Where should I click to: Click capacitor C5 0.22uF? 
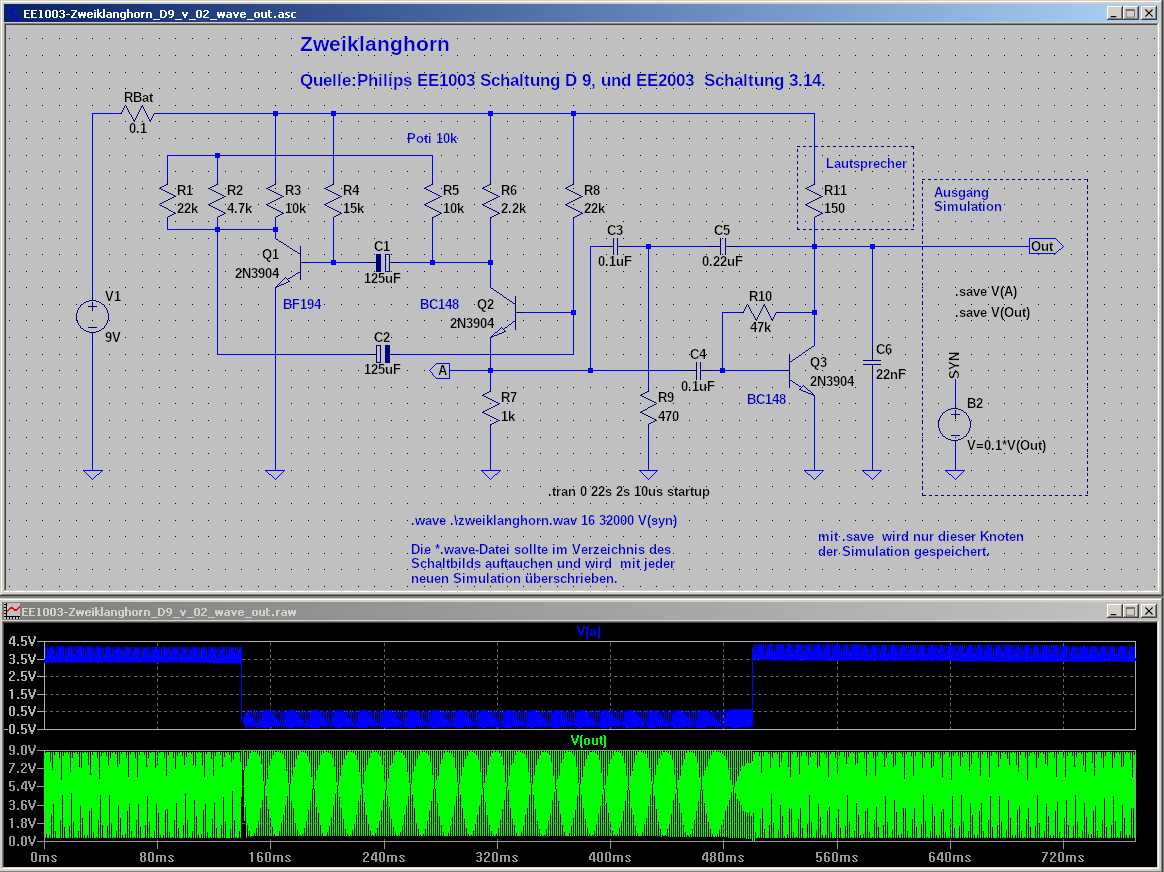(722, 246)
